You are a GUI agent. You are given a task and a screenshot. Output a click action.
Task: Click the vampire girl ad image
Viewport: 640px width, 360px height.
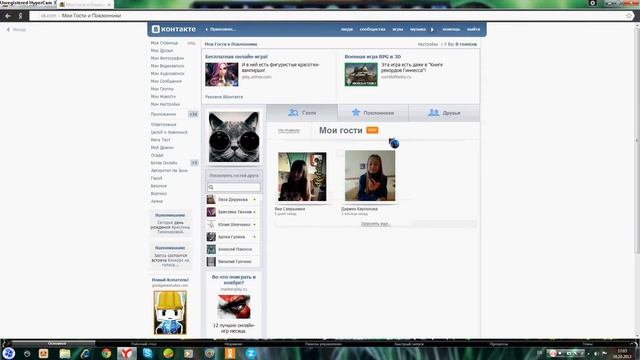click(222, 74)
